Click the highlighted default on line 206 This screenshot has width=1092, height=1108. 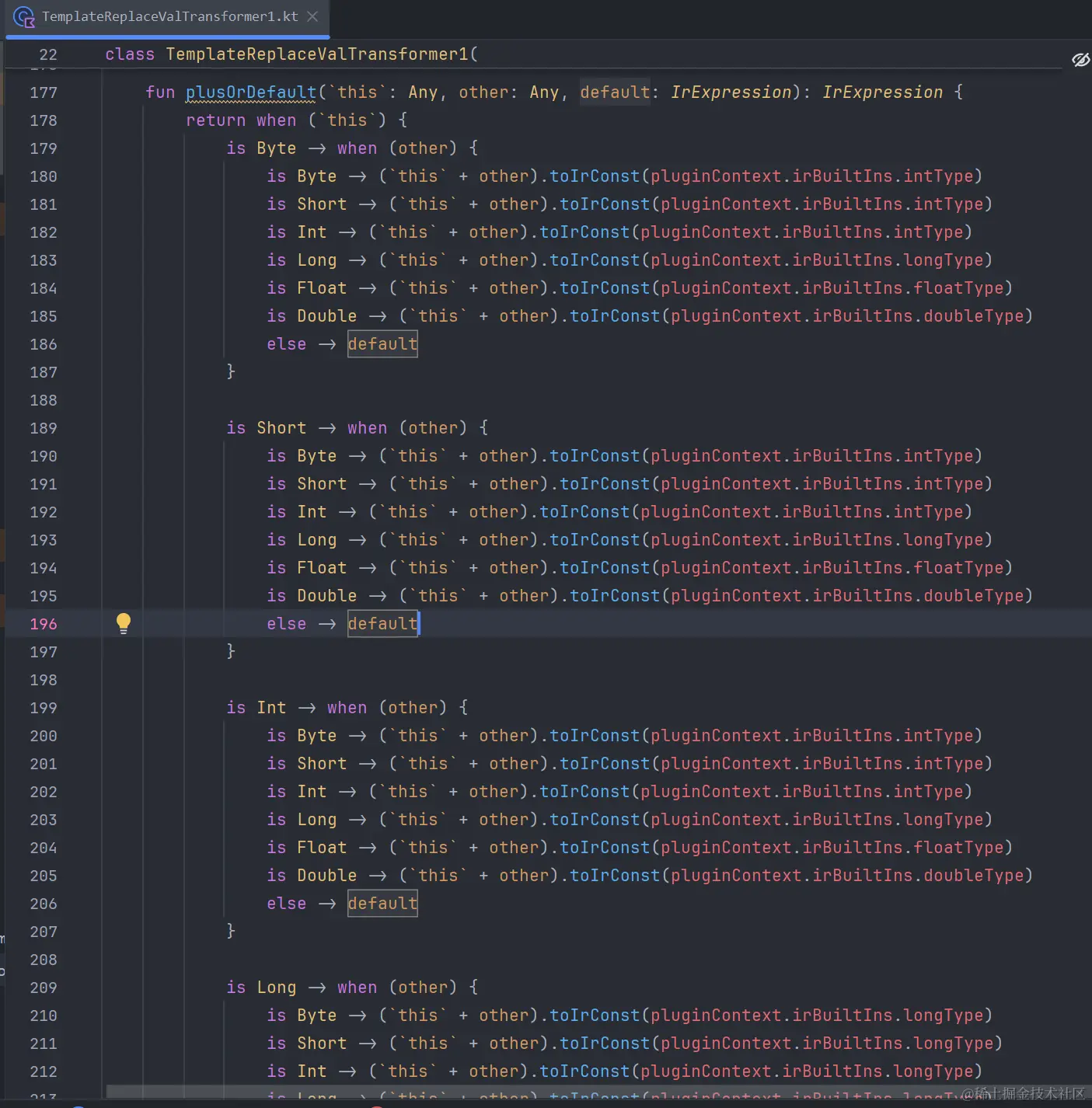(382, 903)
